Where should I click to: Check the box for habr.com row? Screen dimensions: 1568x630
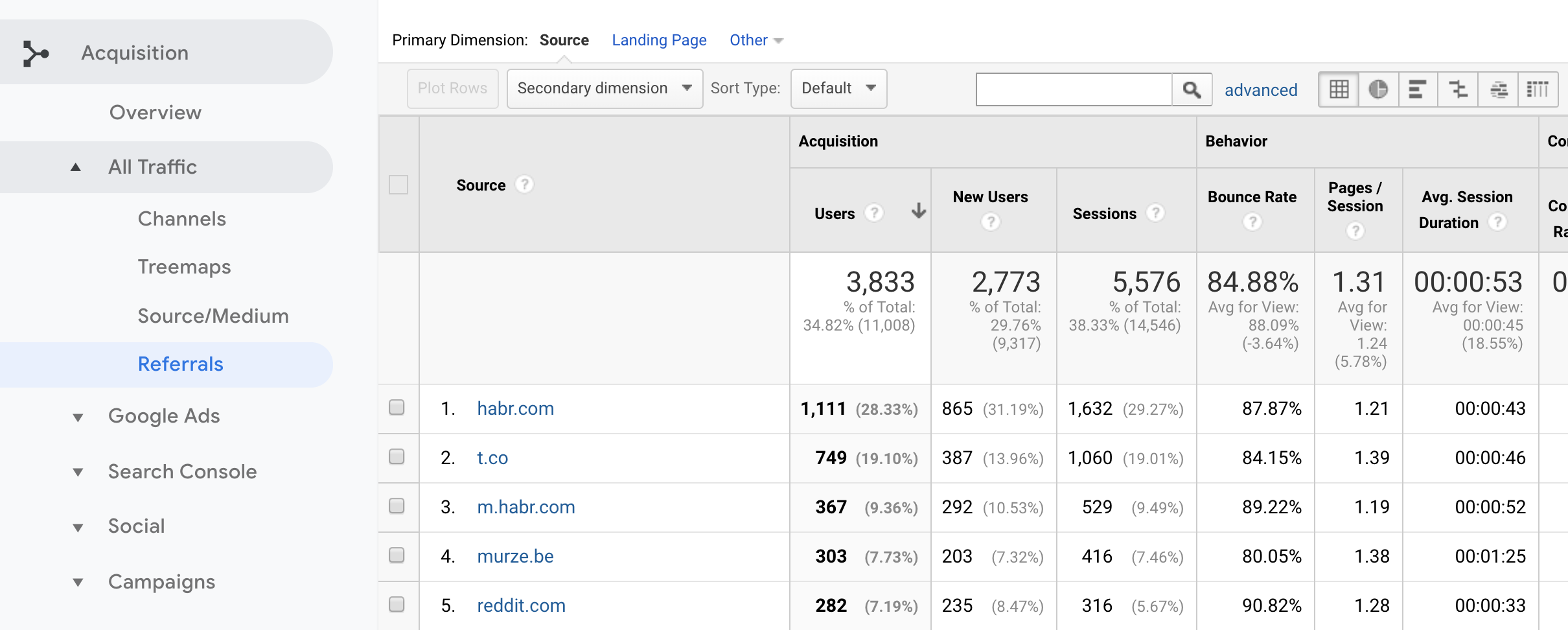[x=397, y=408]
